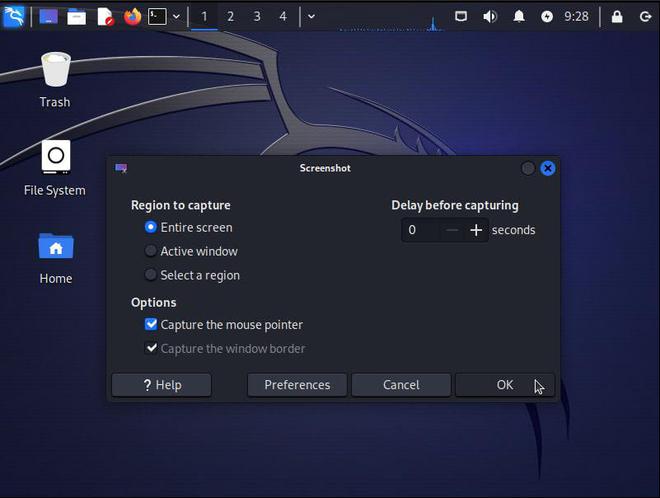The image size is (660, 498).
Task: Close the Screenshot dialog with blue X
Action: pos(548,168)
